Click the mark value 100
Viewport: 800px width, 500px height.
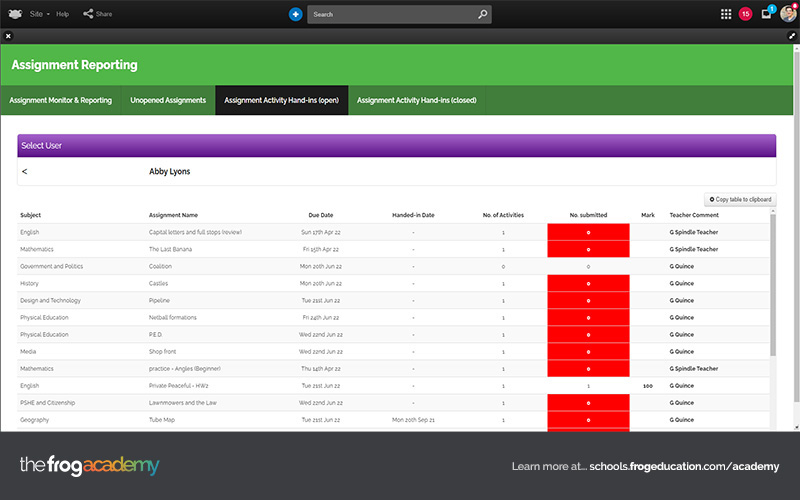[x=648, y=386]
